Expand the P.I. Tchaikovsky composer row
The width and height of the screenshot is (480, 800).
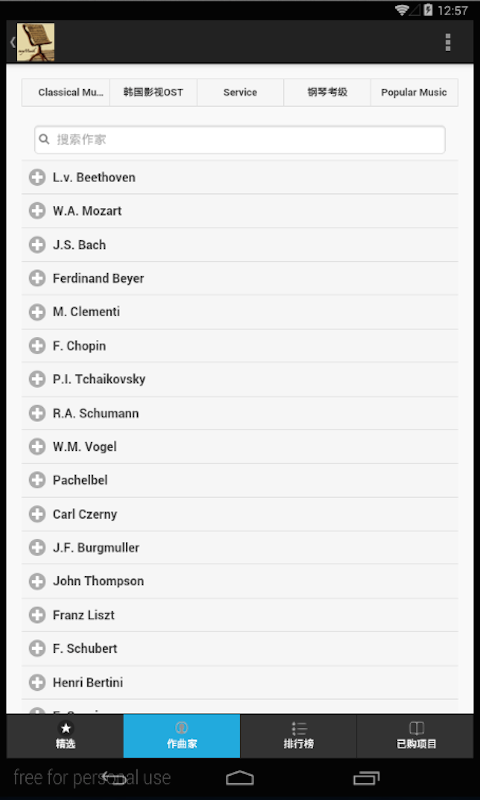[240, 379]
